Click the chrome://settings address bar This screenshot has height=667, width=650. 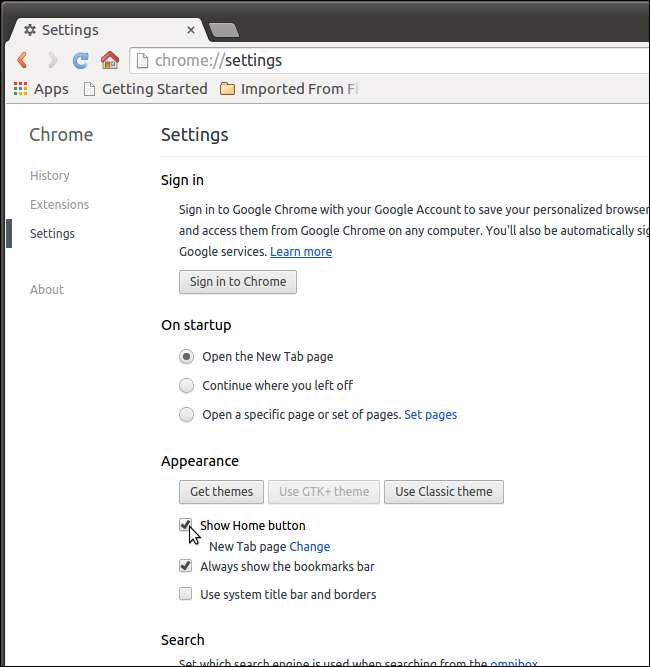click(390, 61)
